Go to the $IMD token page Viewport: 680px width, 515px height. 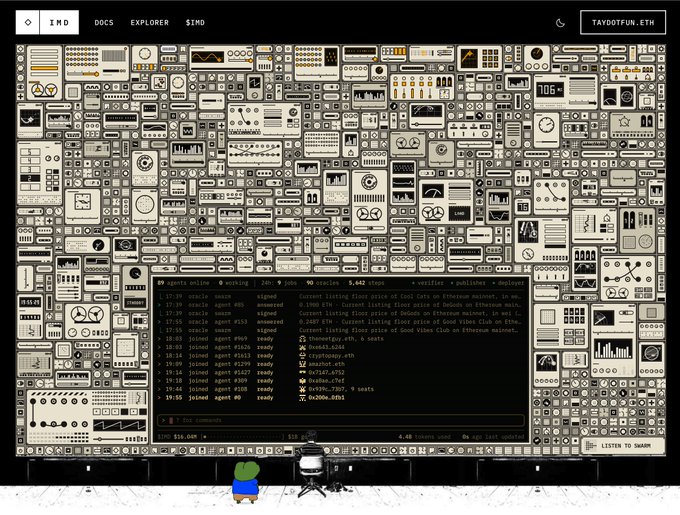click(195, 23)
